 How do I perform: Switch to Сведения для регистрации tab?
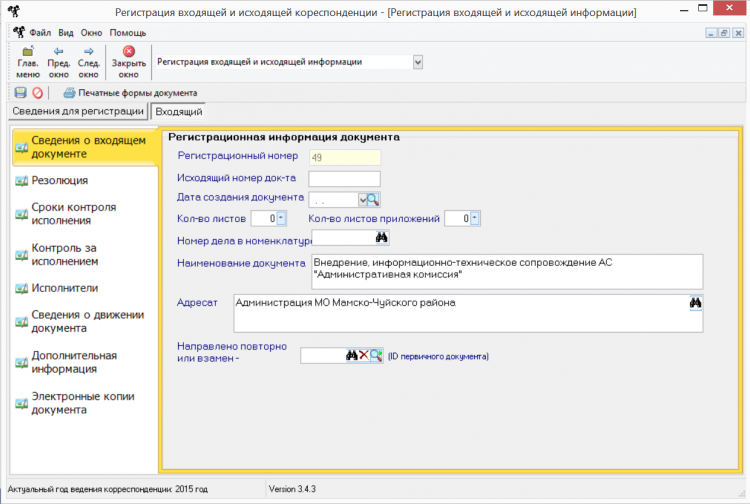(78, 111)
